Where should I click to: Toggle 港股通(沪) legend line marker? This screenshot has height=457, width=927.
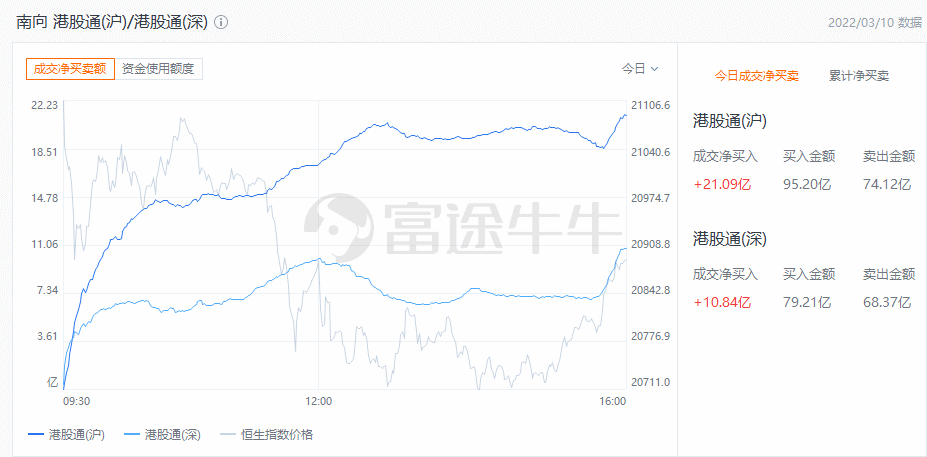[36, 435]
